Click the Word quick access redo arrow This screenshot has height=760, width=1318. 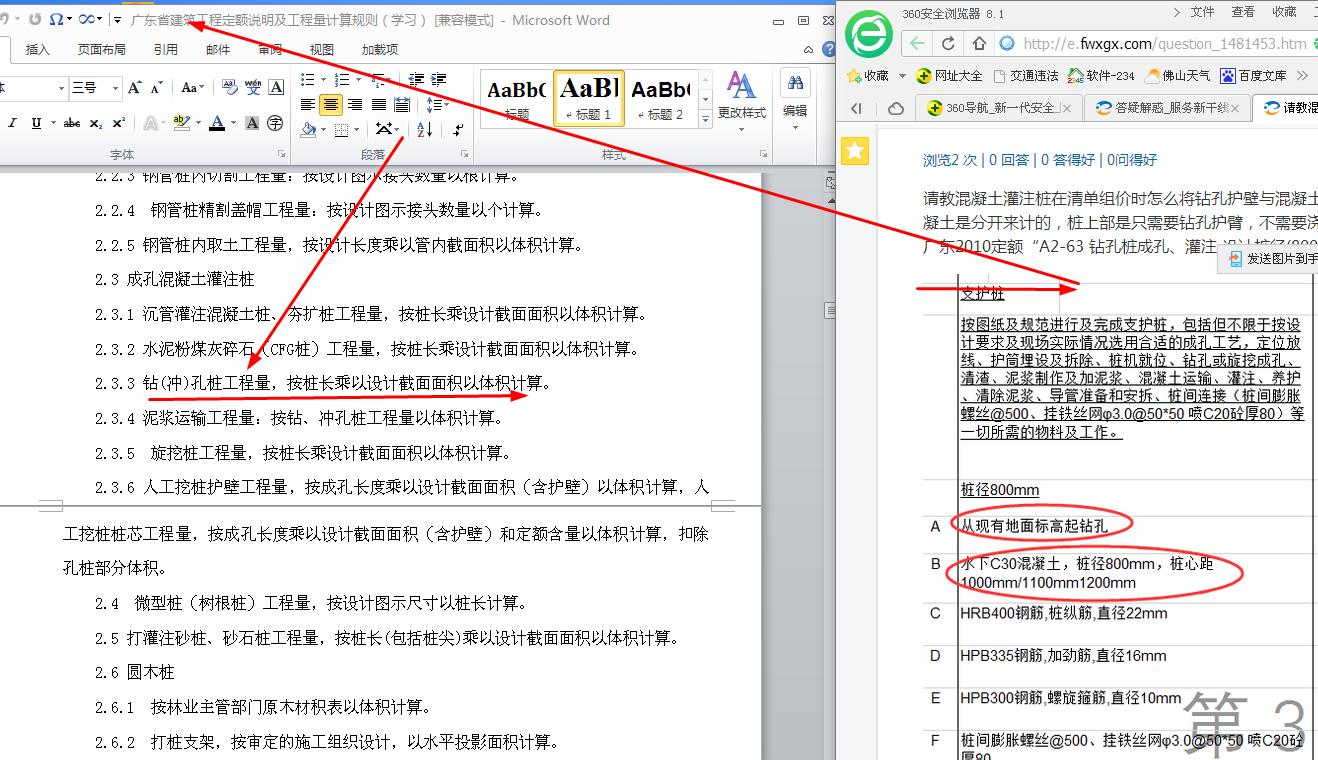pos(35,19)
